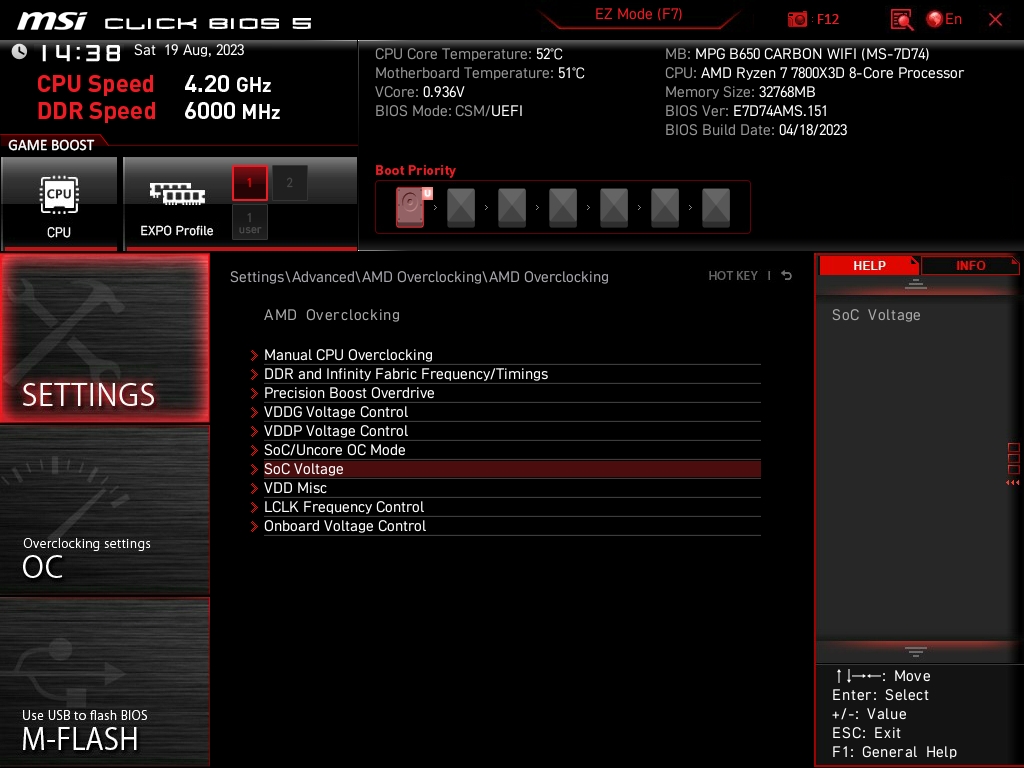The image size is (1024, 768).
Task: Switch to the HELP tab
Action: 869,265
